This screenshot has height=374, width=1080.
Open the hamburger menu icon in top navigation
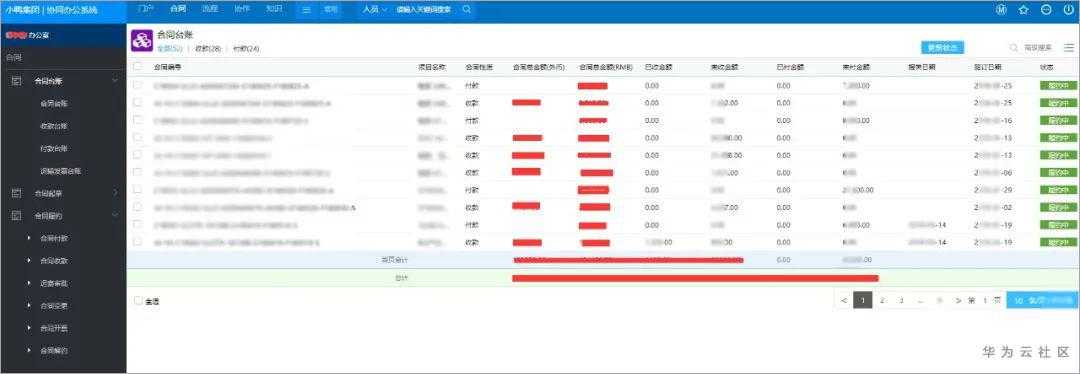[307, 10]
